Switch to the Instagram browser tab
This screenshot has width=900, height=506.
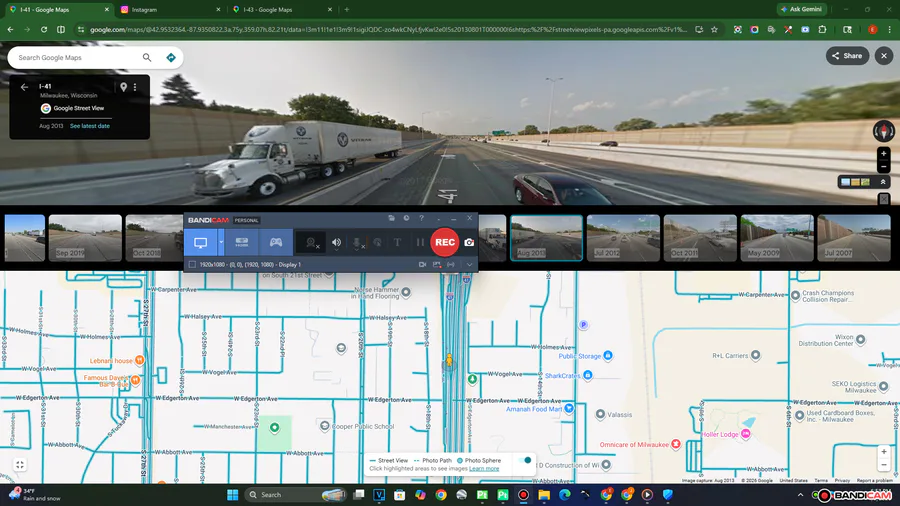[170, 10]
